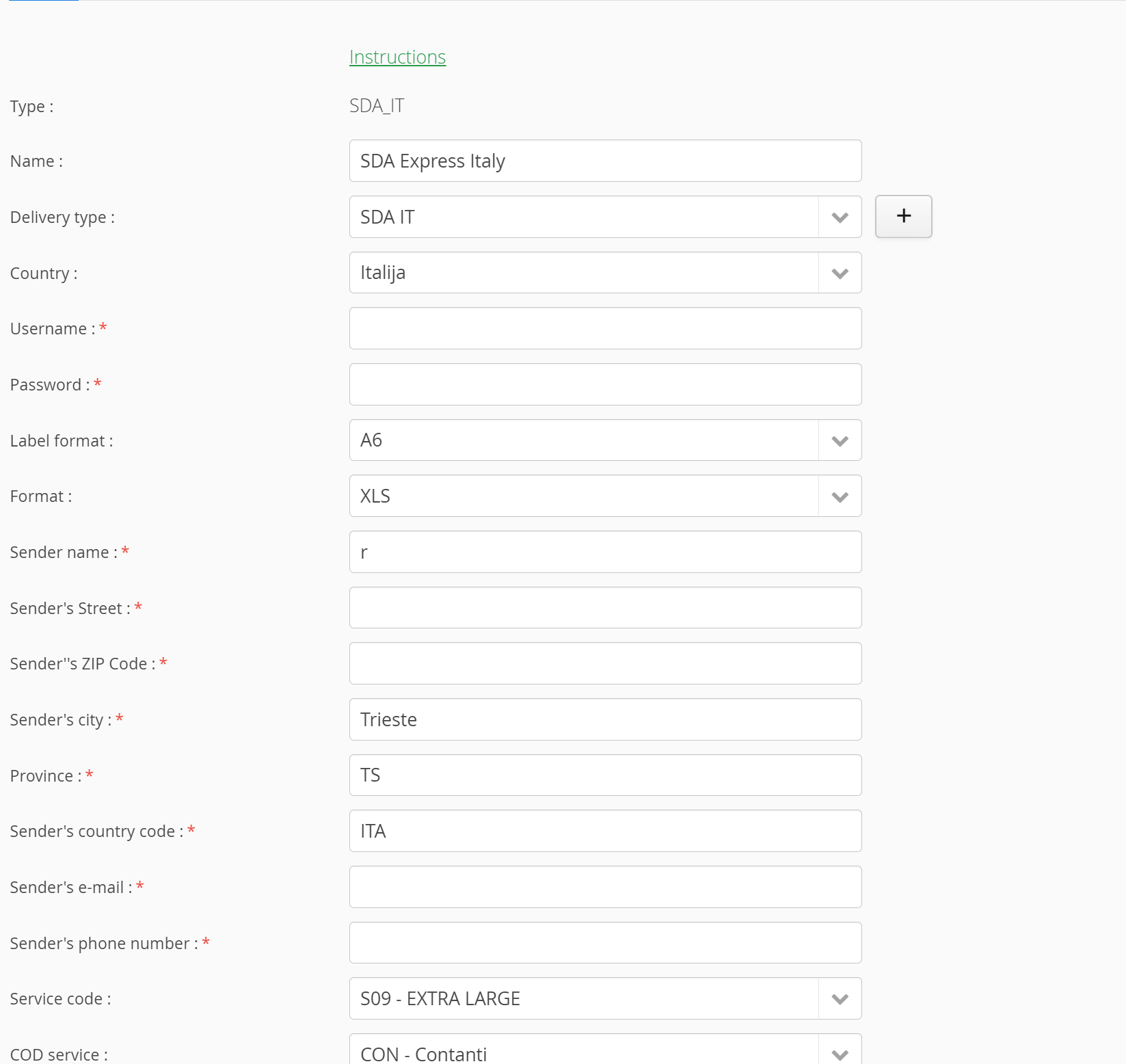Open the Delivery type dropdown
The height and width of the screenshot is (1064, 1126).
[605, 217]
